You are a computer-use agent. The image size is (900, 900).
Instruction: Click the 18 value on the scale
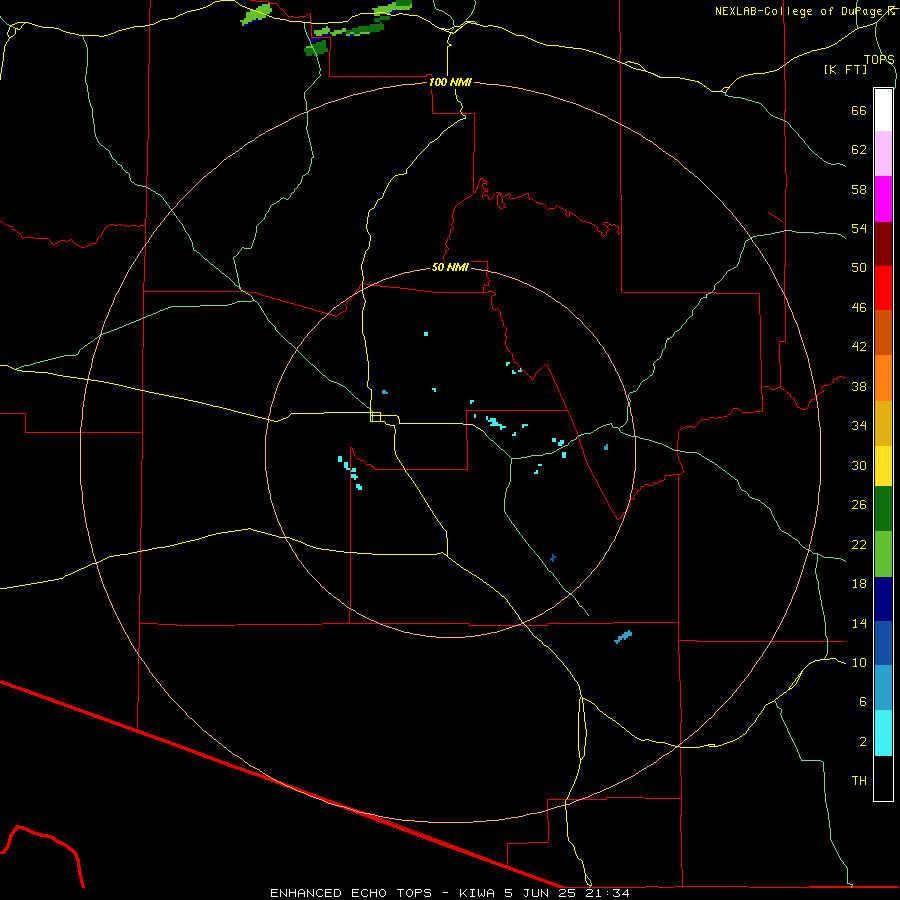click(859, 584)
